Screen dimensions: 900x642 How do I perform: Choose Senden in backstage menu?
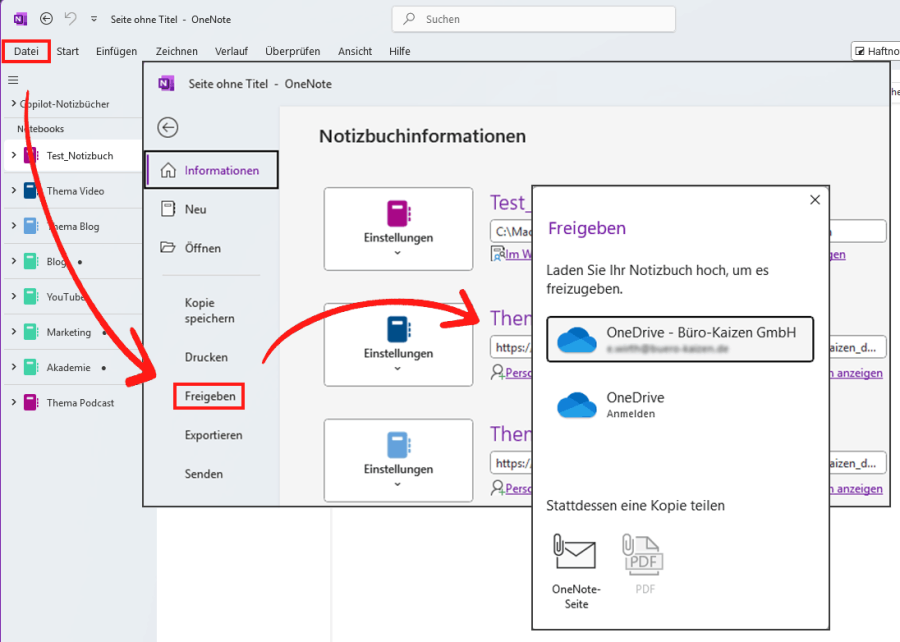[204, 474]
